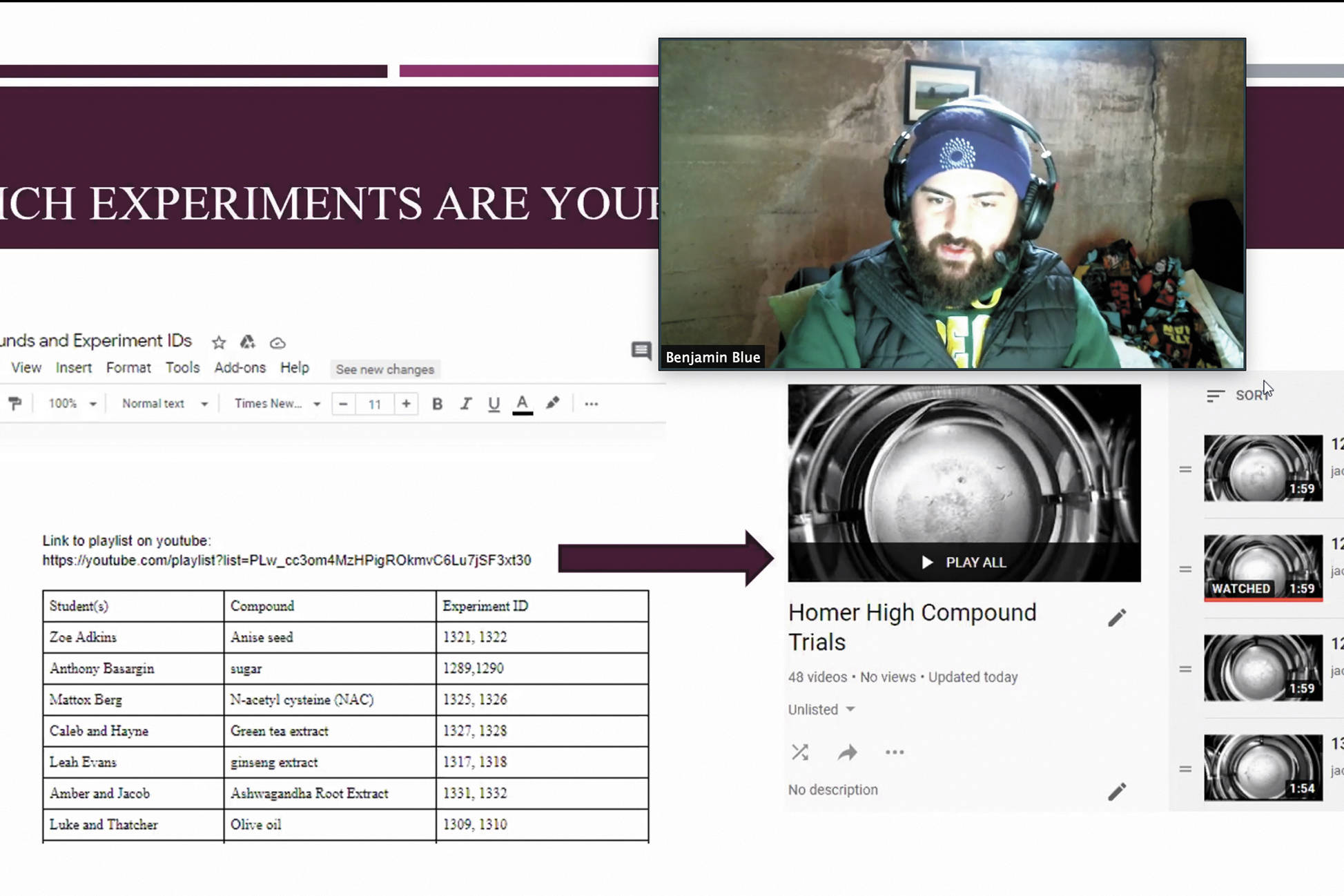The height and width of the screenshot is (896, 1344).
Task: Click the text color highlight icon
Action: [551, 403]
